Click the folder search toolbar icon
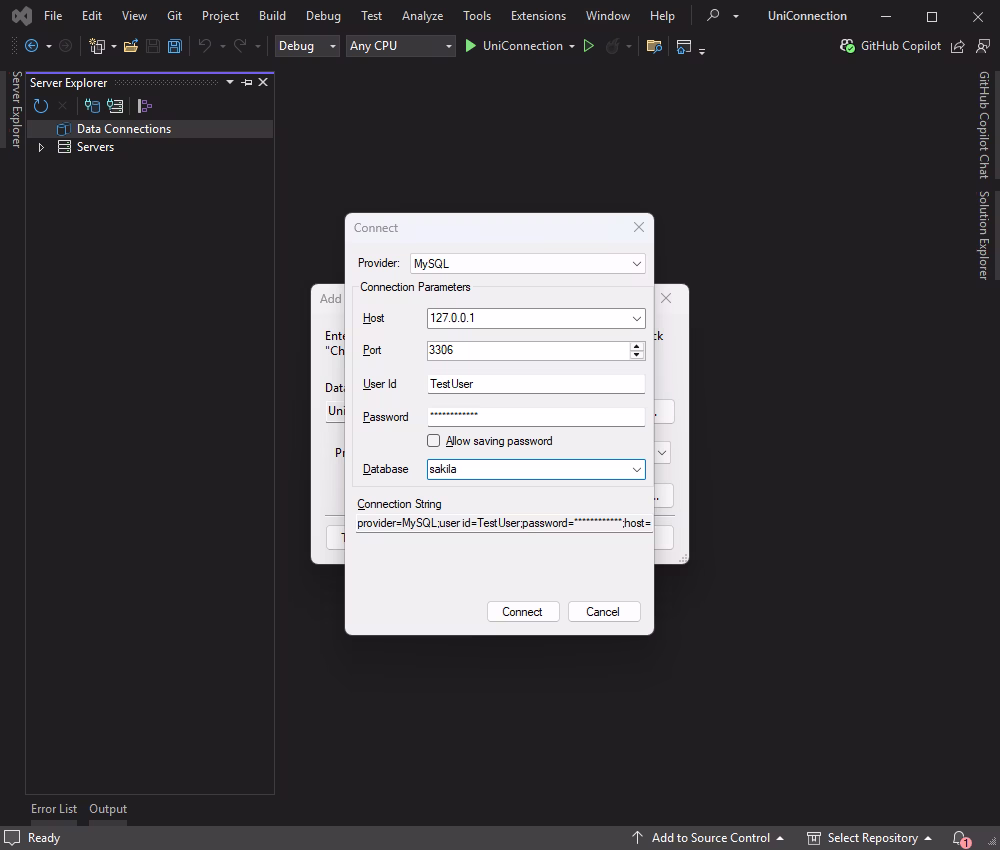Viewport: 1000px width, 850px height. click(654, 46)
